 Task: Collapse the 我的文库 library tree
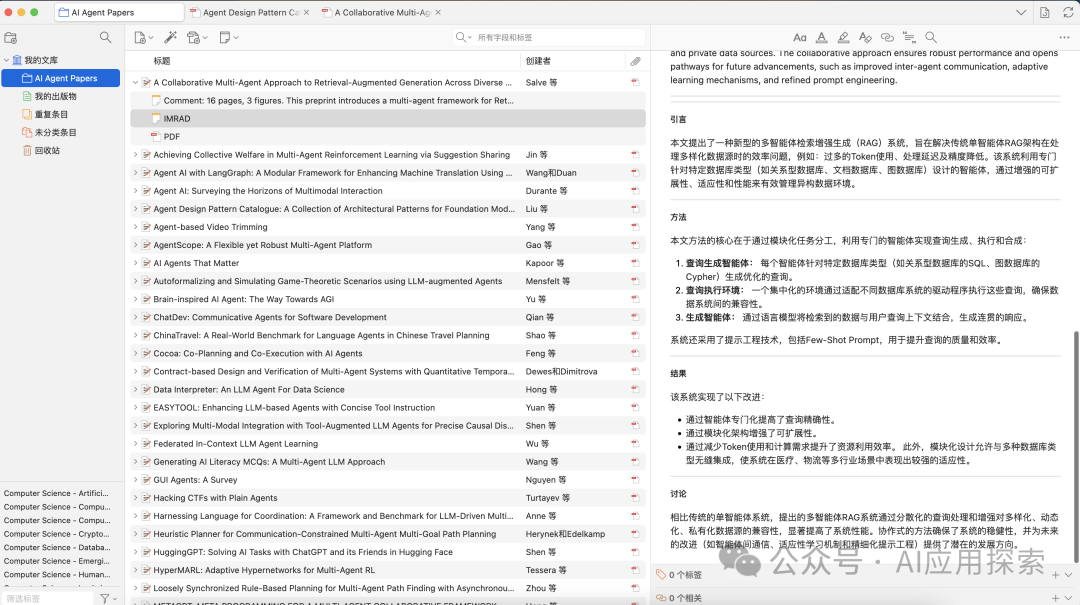click(x=7, y=60)
